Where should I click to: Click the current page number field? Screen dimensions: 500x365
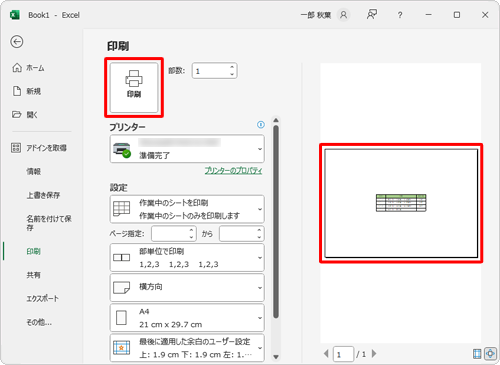[343, 354]
